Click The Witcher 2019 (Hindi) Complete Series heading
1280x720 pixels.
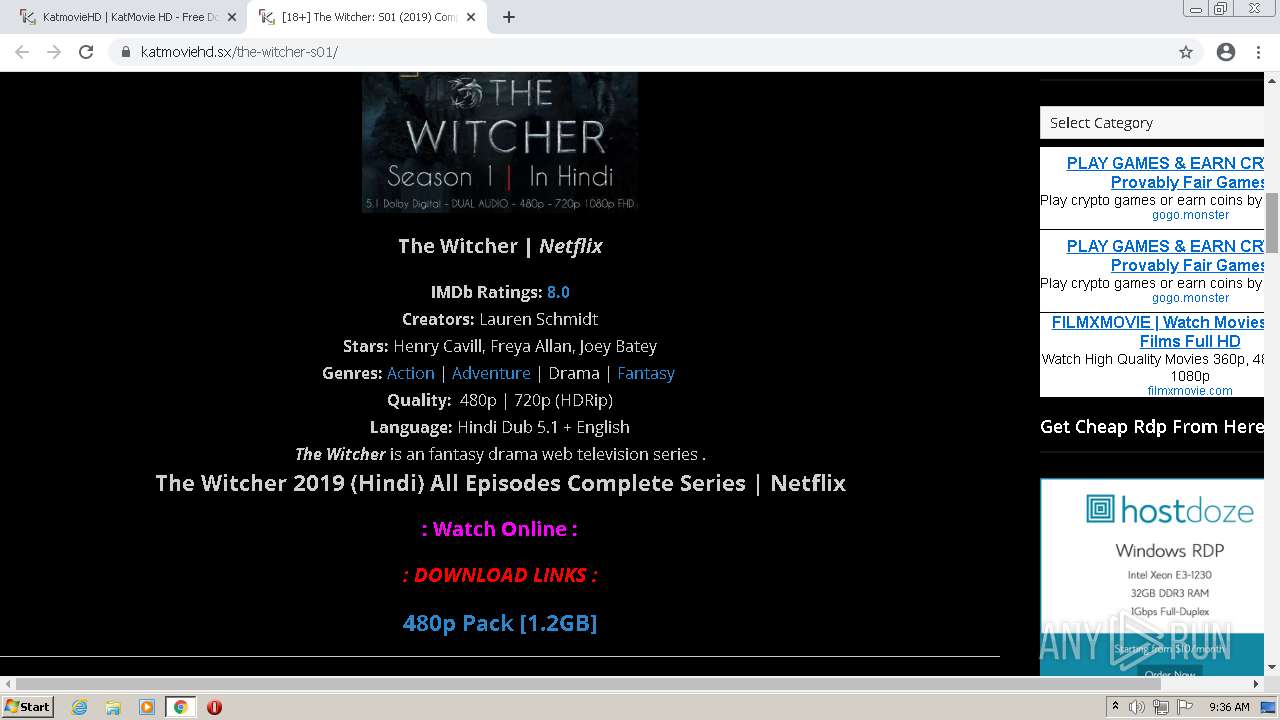pos(500,483)
